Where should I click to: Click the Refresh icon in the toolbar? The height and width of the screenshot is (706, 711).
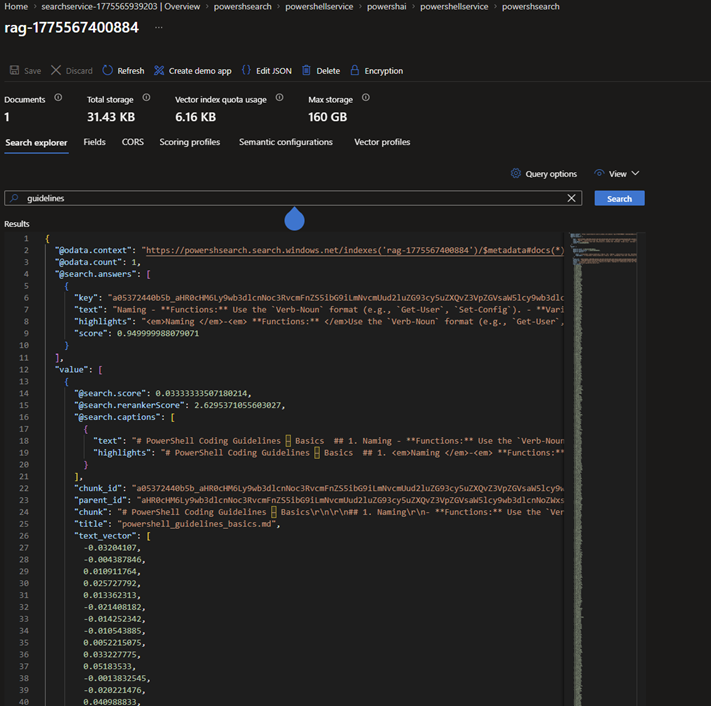click(108, 71)
